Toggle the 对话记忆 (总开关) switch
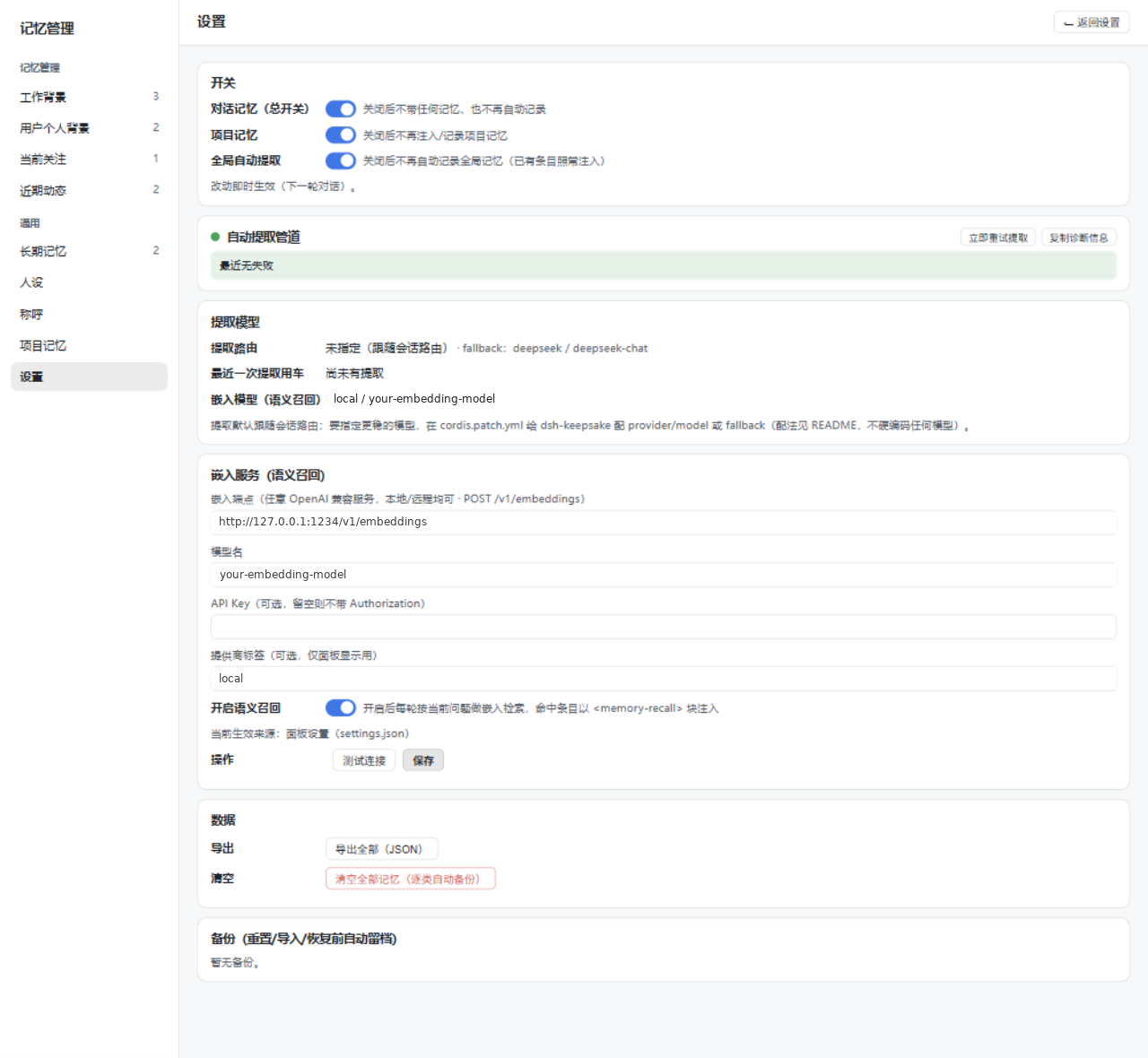This screenshot has width=1148, height=1058. (341, 108)
